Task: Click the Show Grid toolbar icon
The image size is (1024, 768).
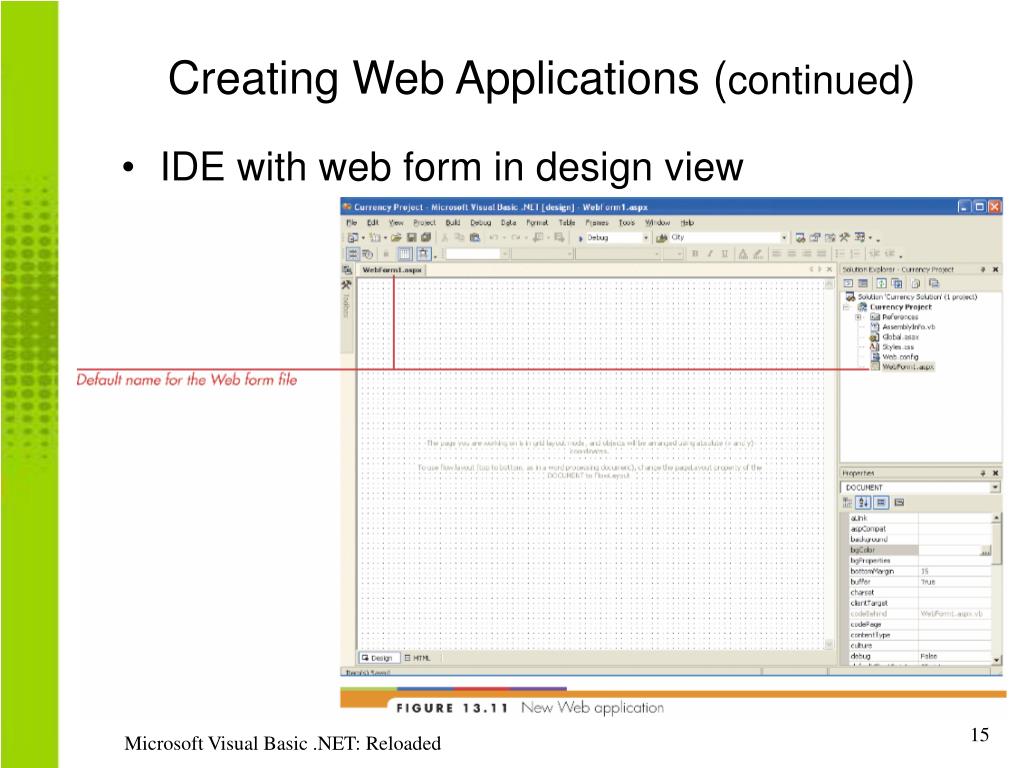Action: (x=406, y=254)
